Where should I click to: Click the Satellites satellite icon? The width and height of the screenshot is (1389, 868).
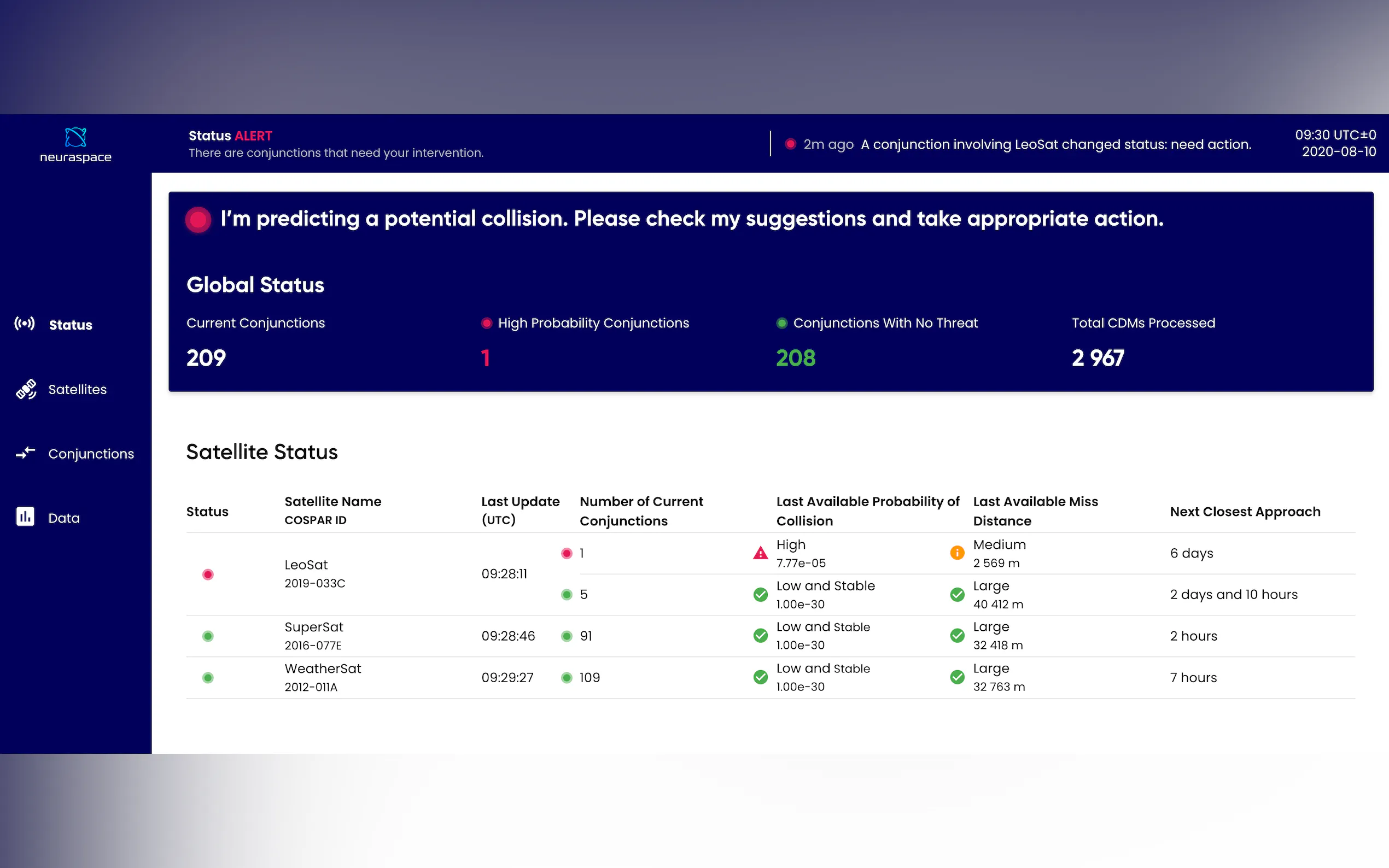(x=26, y=389)
